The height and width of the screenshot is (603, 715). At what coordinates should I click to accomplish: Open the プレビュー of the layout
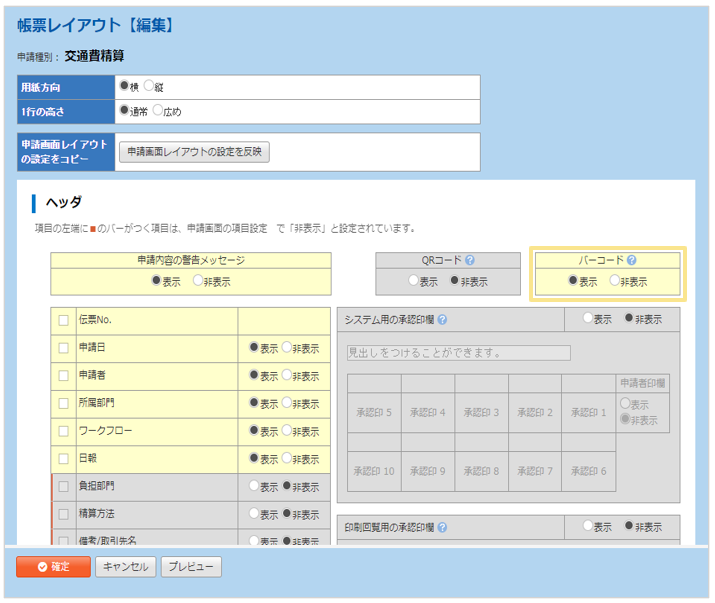click(x=191, y=567)
